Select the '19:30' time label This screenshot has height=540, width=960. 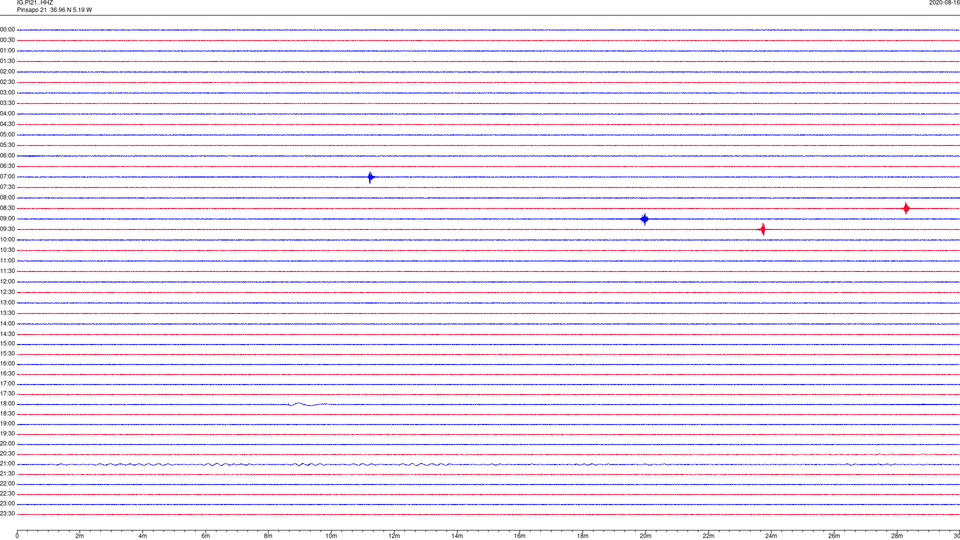[x=7, y=433]
